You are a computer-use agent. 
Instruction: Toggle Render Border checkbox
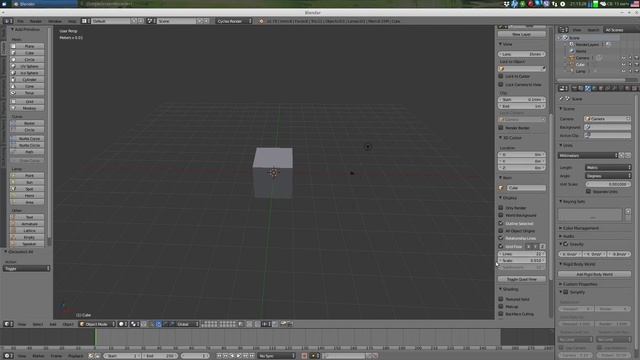[x=501, y=128]
